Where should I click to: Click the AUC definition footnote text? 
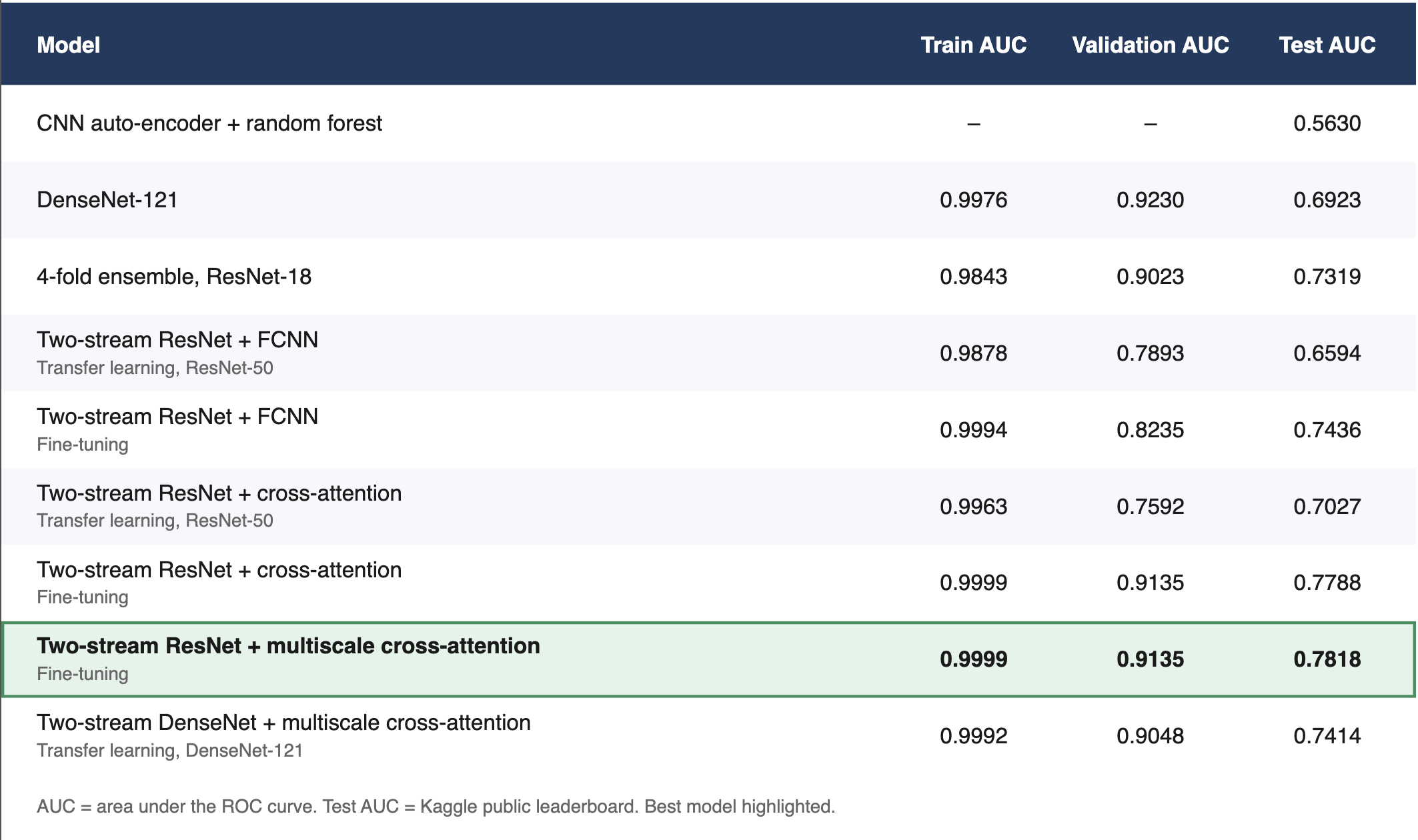pos(436,807)
